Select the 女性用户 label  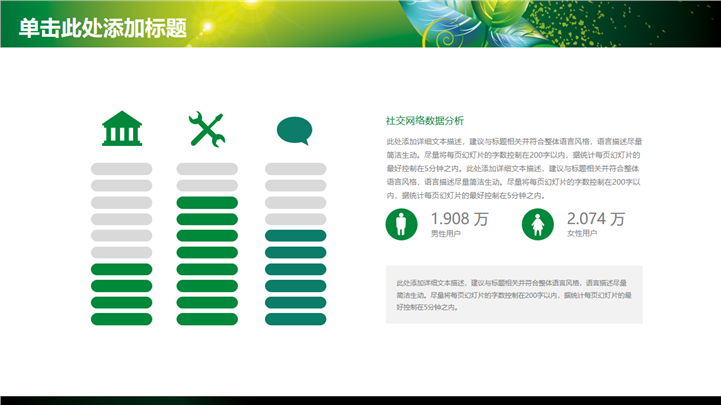tap(581, 234)
